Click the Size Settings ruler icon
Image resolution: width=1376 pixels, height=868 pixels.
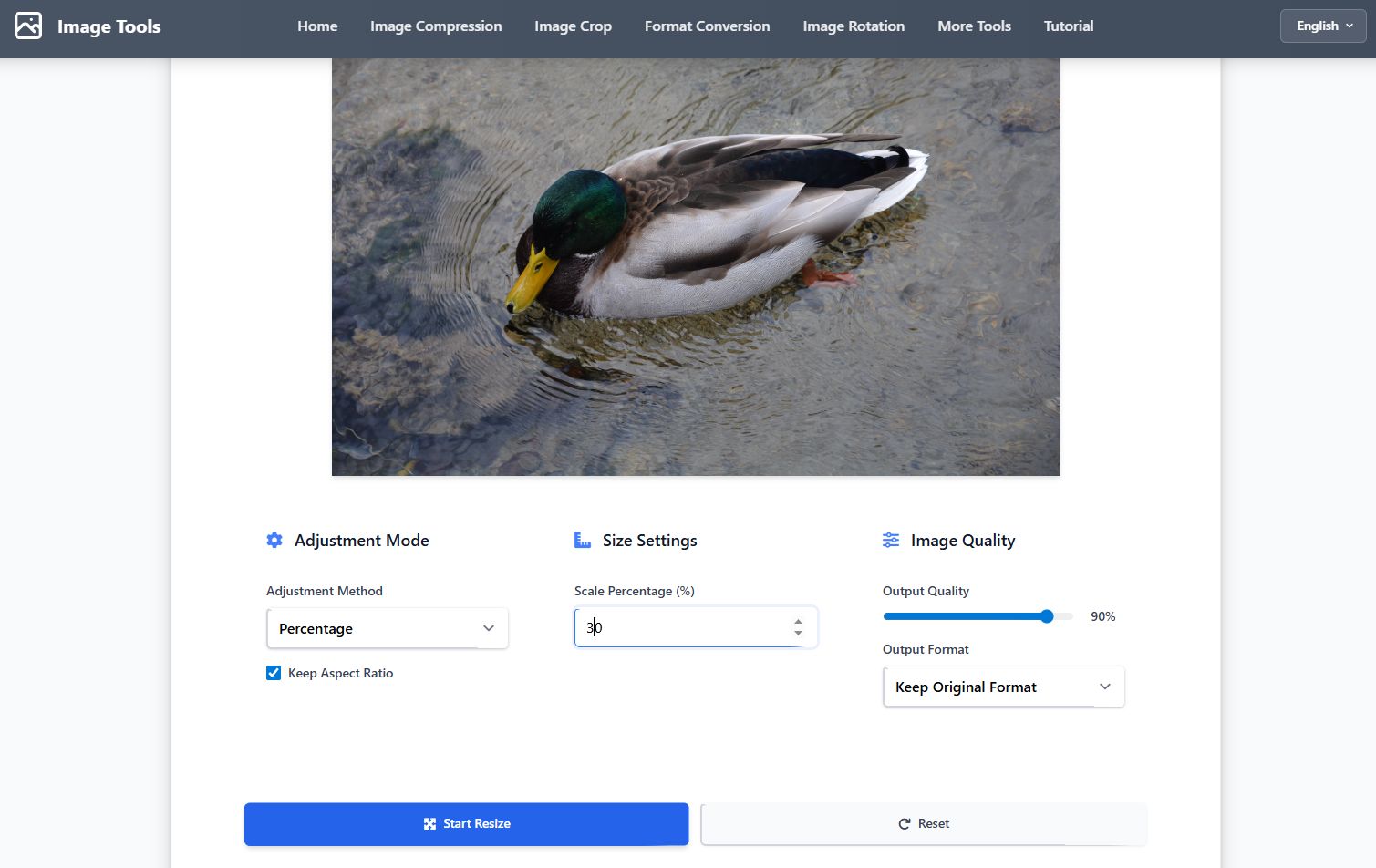click(x=583, y=540)
